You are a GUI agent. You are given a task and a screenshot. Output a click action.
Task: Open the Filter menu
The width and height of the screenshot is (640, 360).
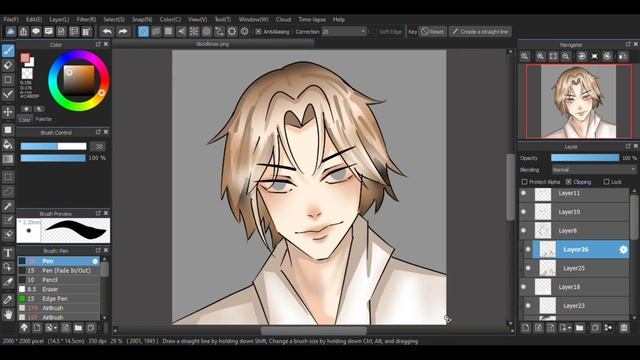[86, 19]
